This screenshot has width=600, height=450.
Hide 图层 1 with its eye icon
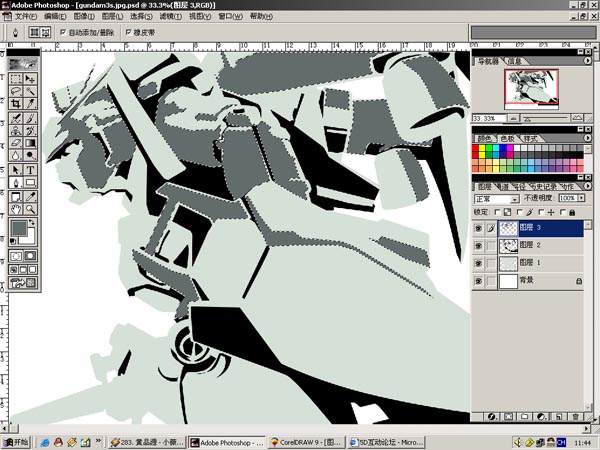click(478, 263)
